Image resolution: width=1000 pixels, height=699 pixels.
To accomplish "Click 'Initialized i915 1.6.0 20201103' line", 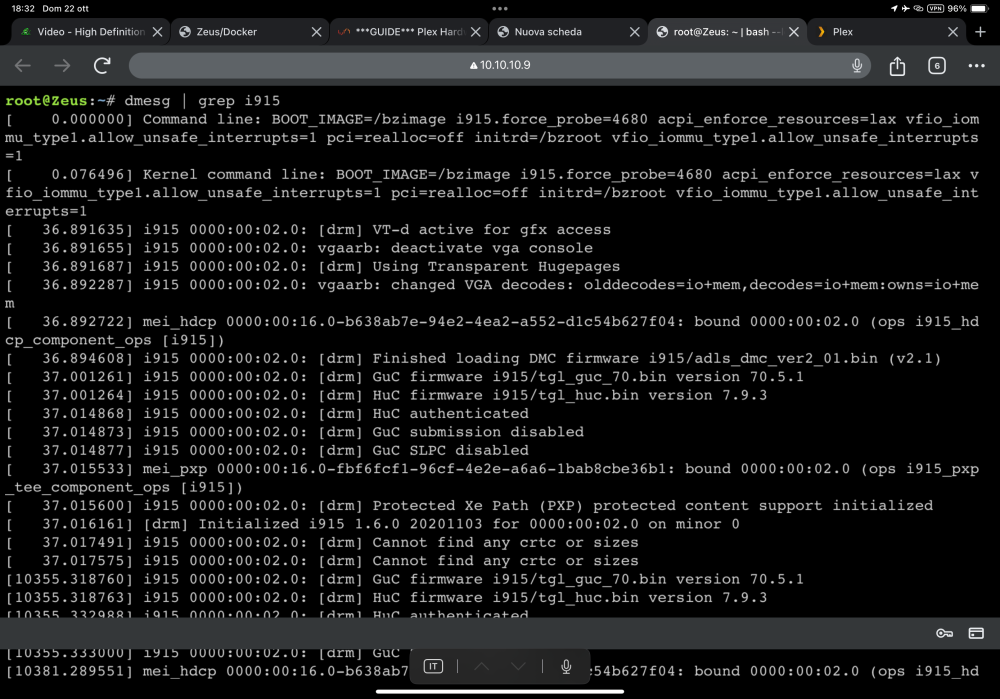I will coord(372,524).
